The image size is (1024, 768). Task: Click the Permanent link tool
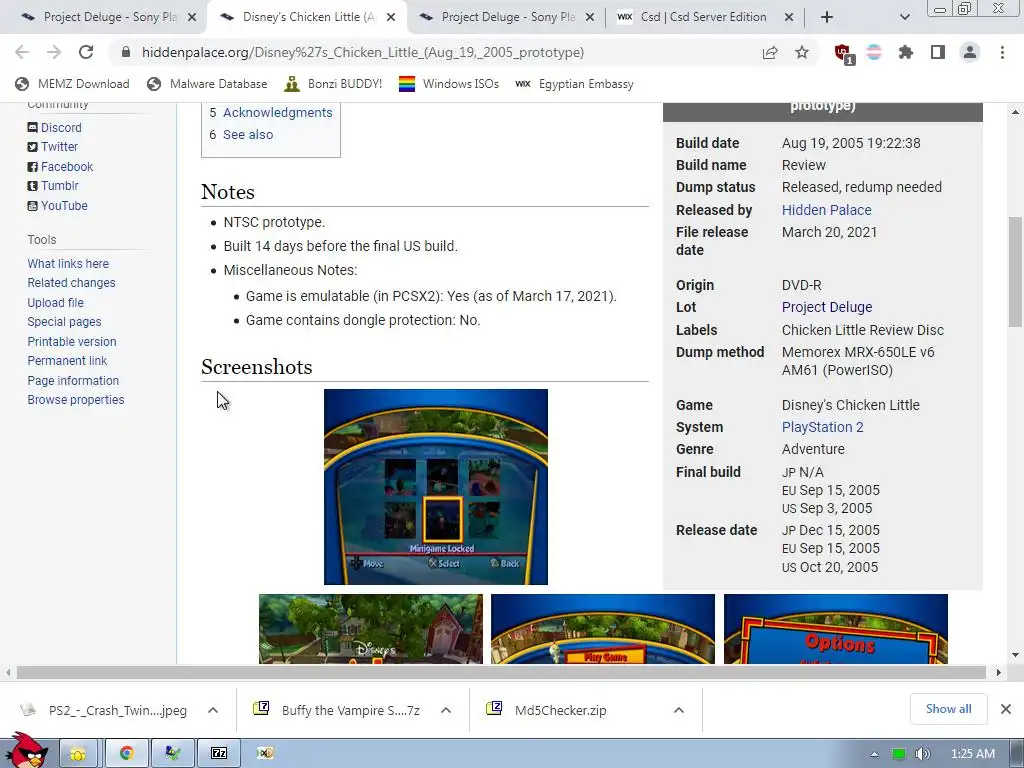67,360
